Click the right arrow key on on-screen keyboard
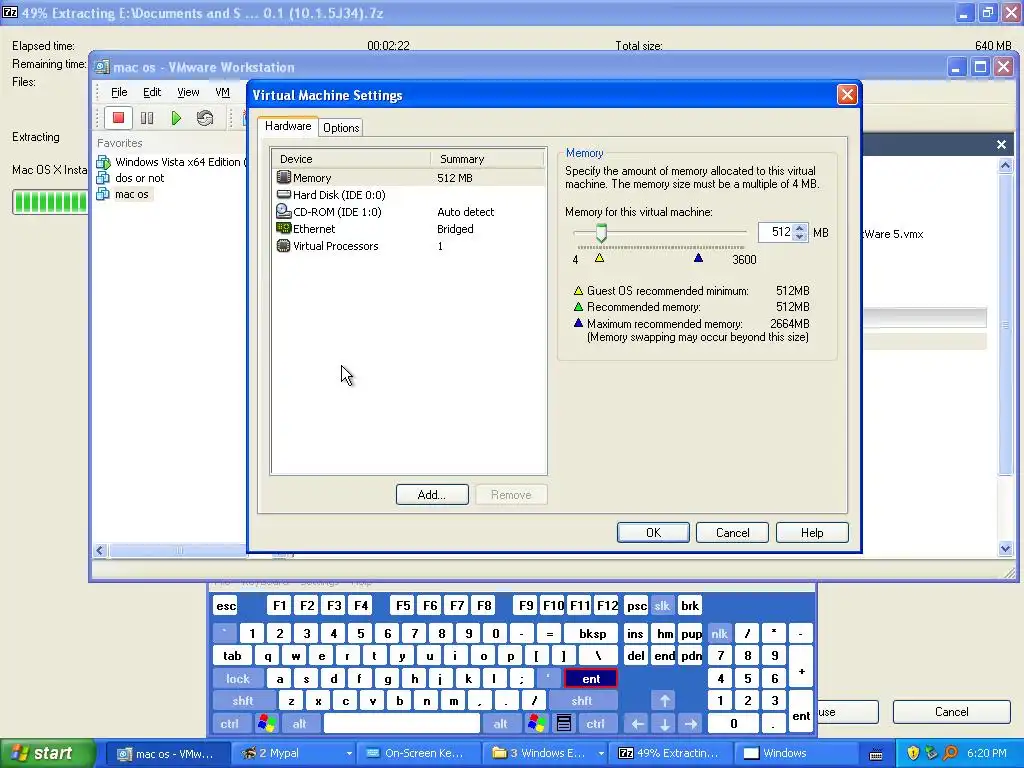 (x=691, y=724)
